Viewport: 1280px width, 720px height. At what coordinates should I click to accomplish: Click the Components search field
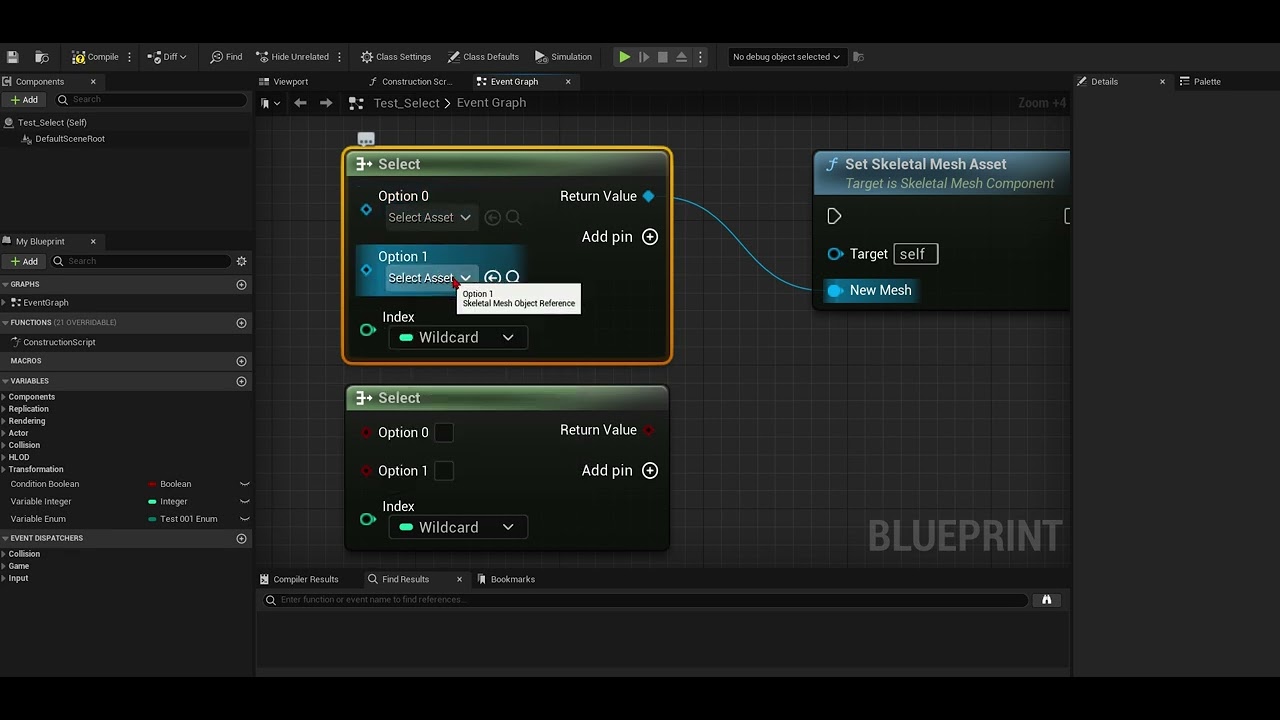point(150,100)
